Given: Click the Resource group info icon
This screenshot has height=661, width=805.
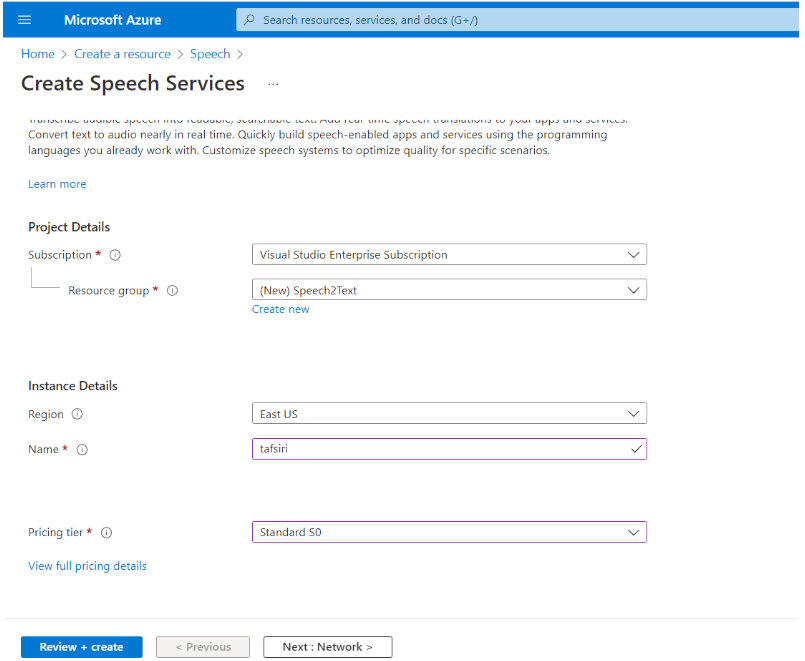Looking at the screenshot, I should pyautogui.click(x=172, y=291).
